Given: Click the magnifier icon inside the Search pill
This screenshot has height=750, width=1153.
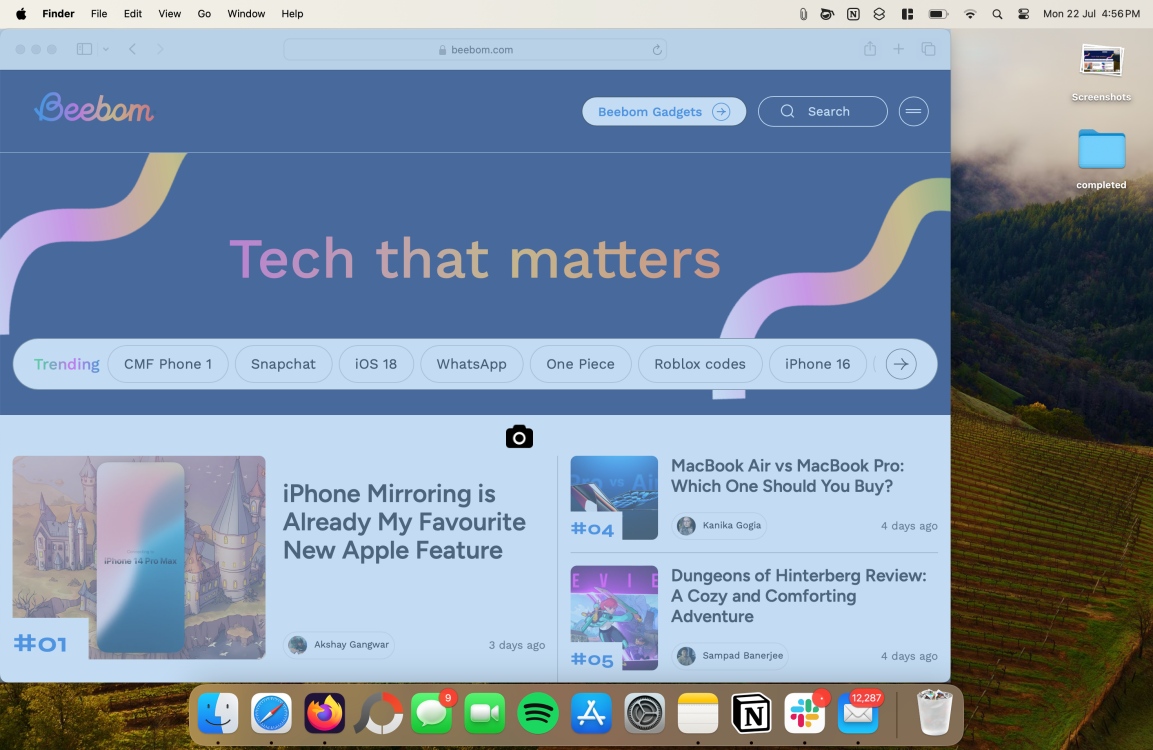Looking at the screenshot, I should click(x=788, y=111).
